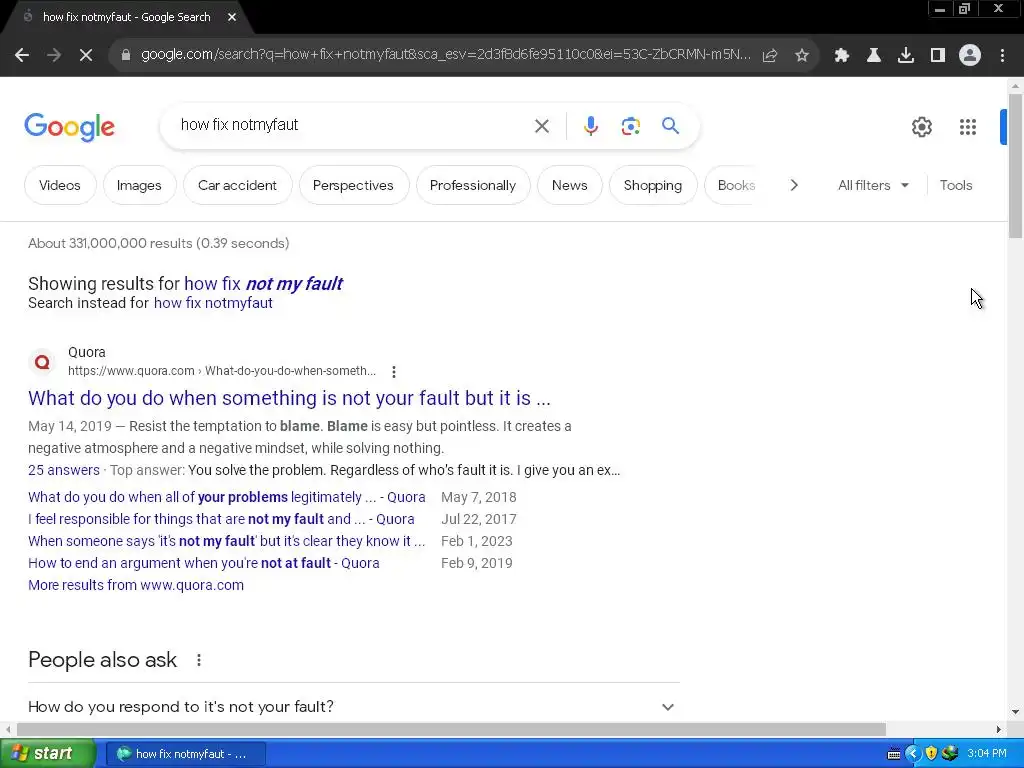Open the Windows Start button

click(x=48, y=754)
